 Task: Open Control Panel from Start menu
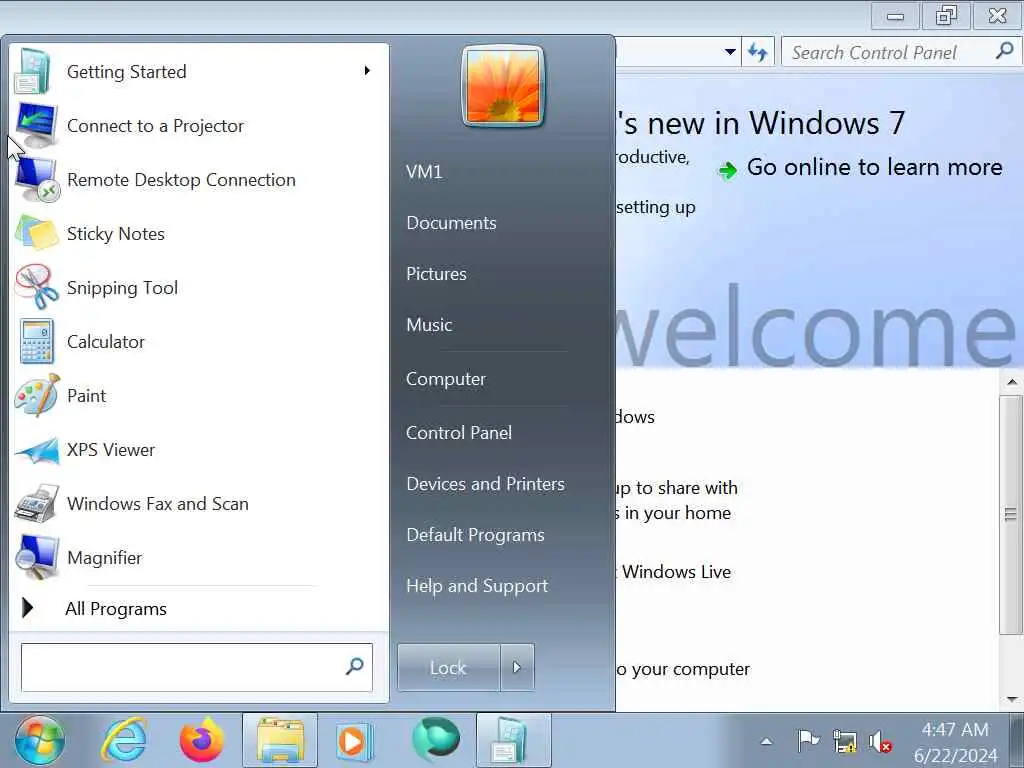[x=459, y=432]
